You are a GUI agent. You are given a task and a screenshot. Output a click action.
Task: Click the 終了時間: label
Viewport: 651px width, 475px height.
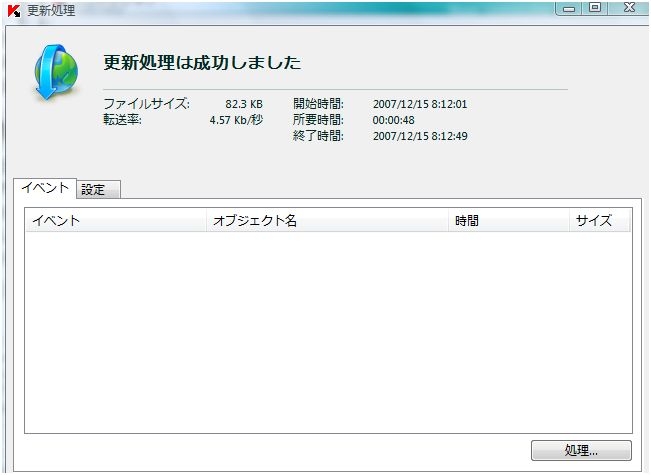pos(318,135)
